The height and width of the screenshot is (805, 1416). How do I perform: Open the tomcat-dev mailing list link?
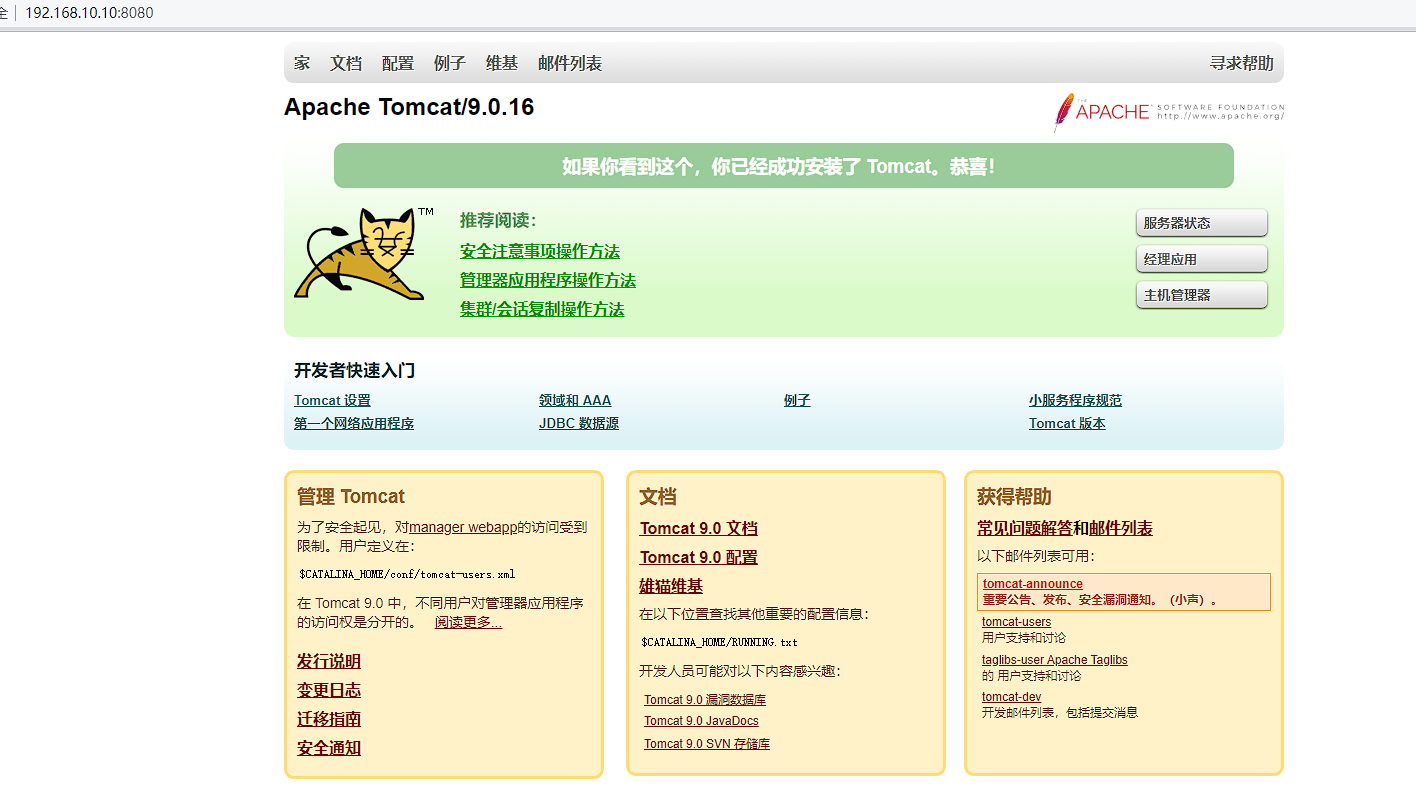pos(1012,697)
